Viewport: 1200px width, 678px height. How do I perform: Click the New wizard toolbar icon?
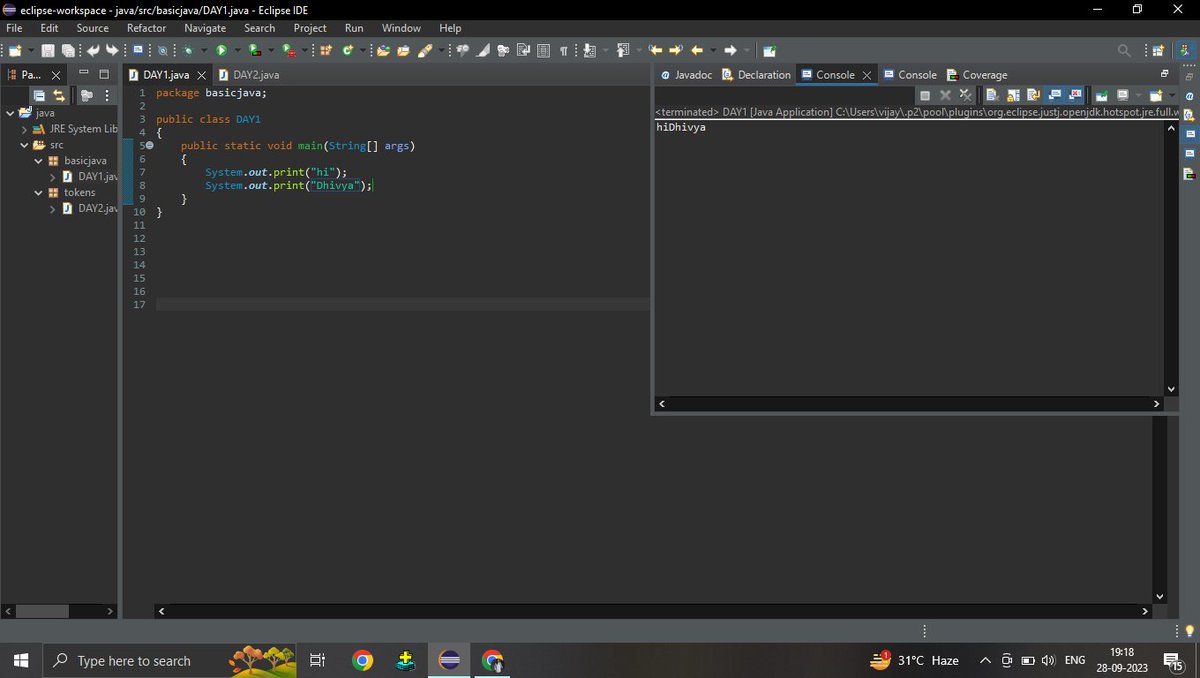[14, 50]
